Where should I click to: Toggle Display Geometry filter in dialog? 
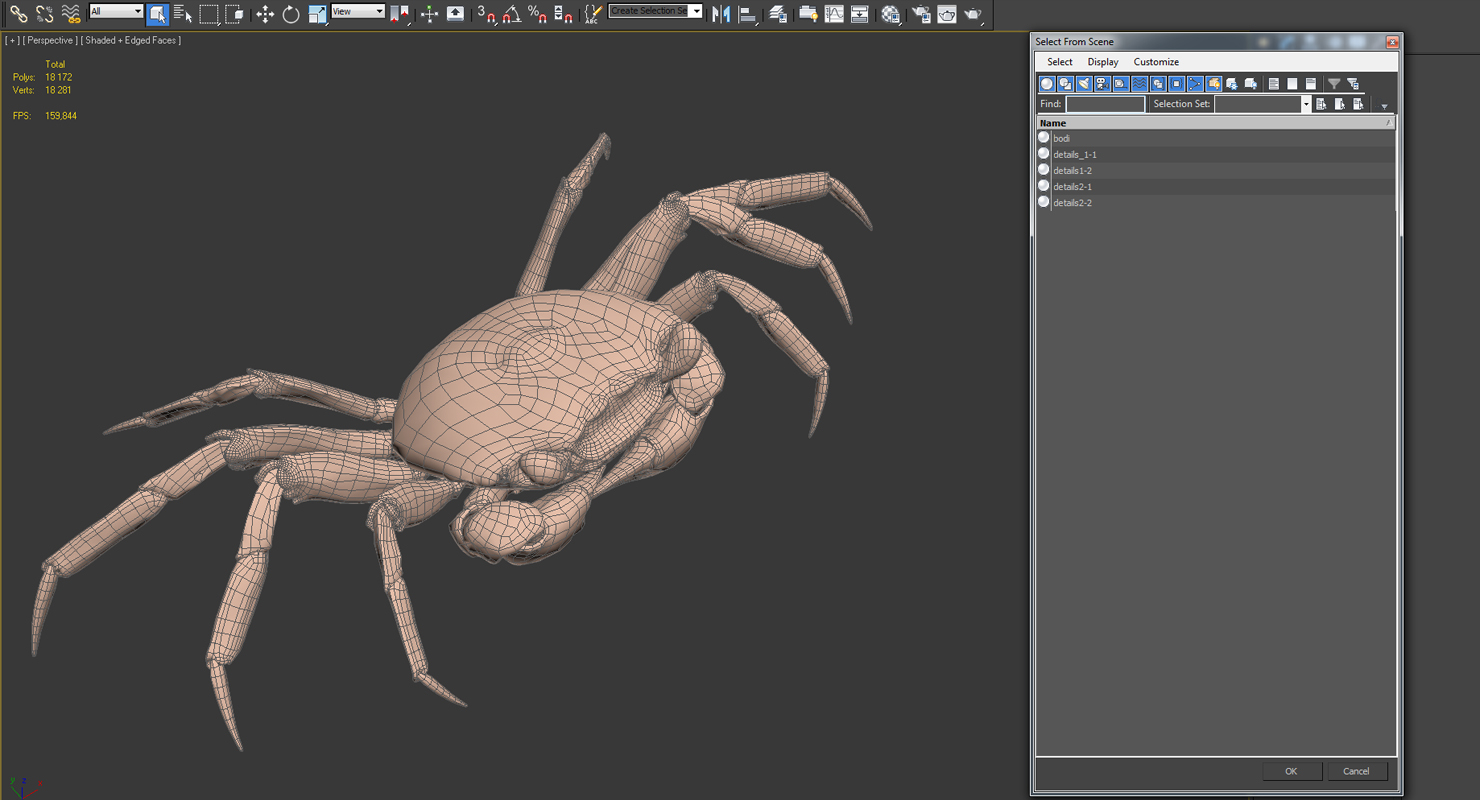click(1047, 84)
